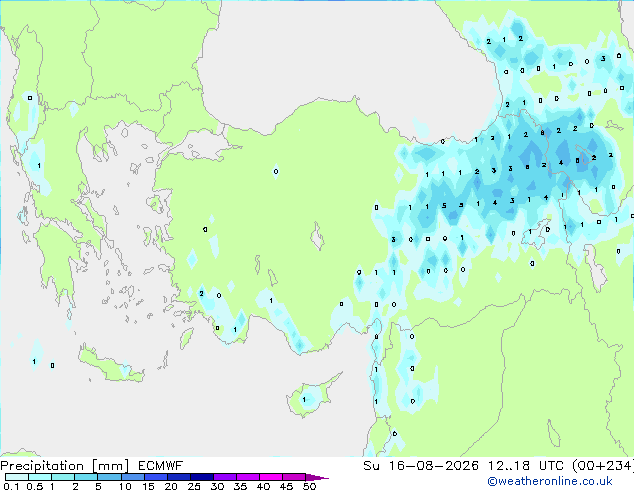Screen dimensions: 634x490
Task: Pick the legend swatch between 20 and 25
Action: coord(178,477)
